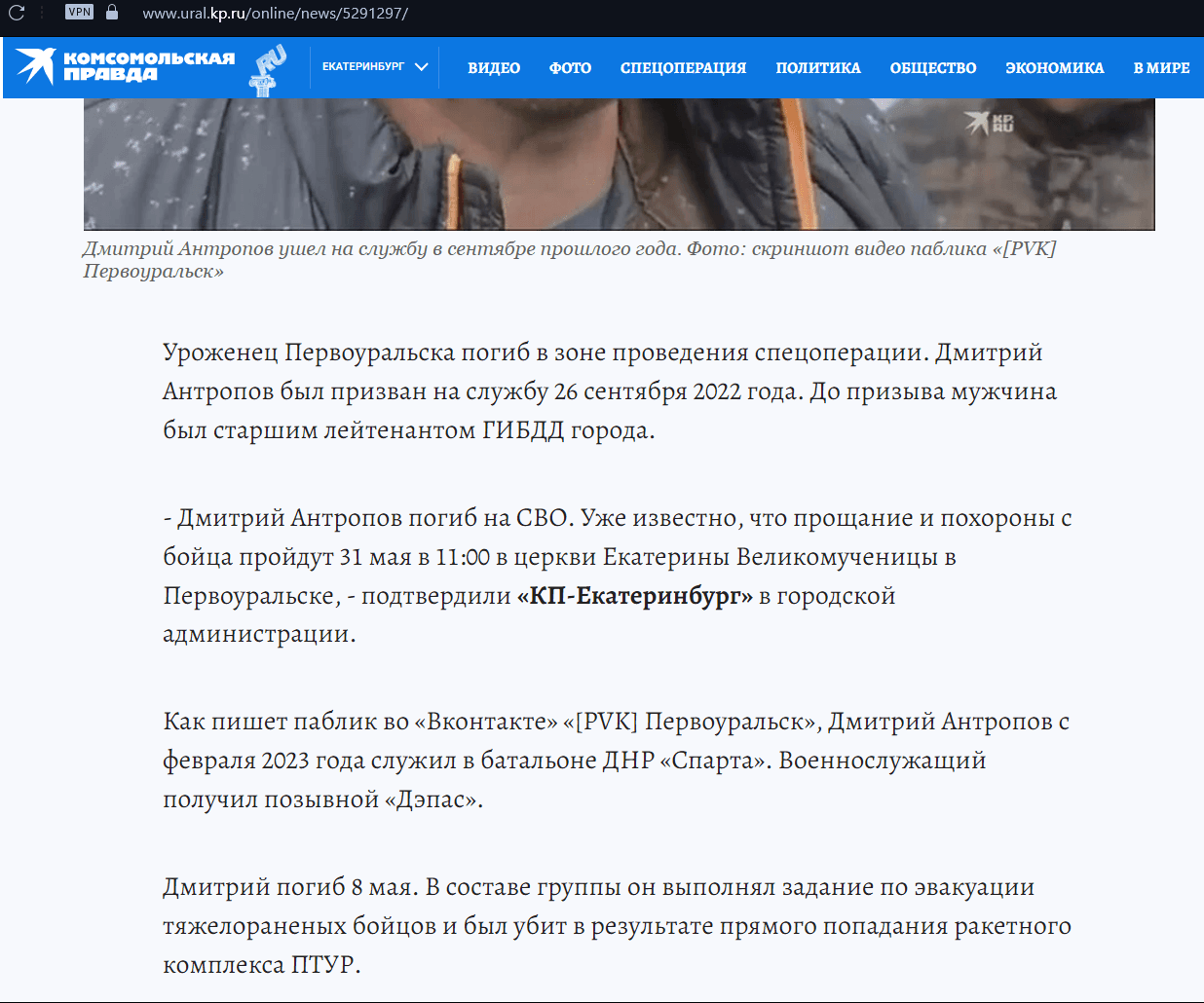The height and width of the screenshot is (1003, 1204).
Task: Select СПЕЦОПЕРАЦИЯ in the navigation bar
Action: click(683, 68)
